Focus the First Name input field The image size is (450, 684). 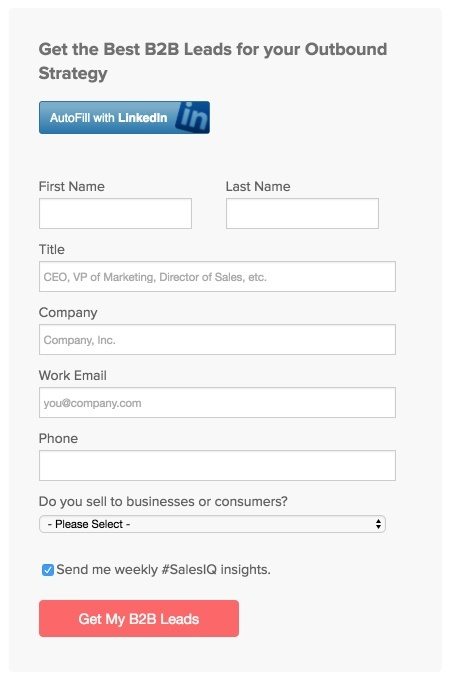(115, 213)
